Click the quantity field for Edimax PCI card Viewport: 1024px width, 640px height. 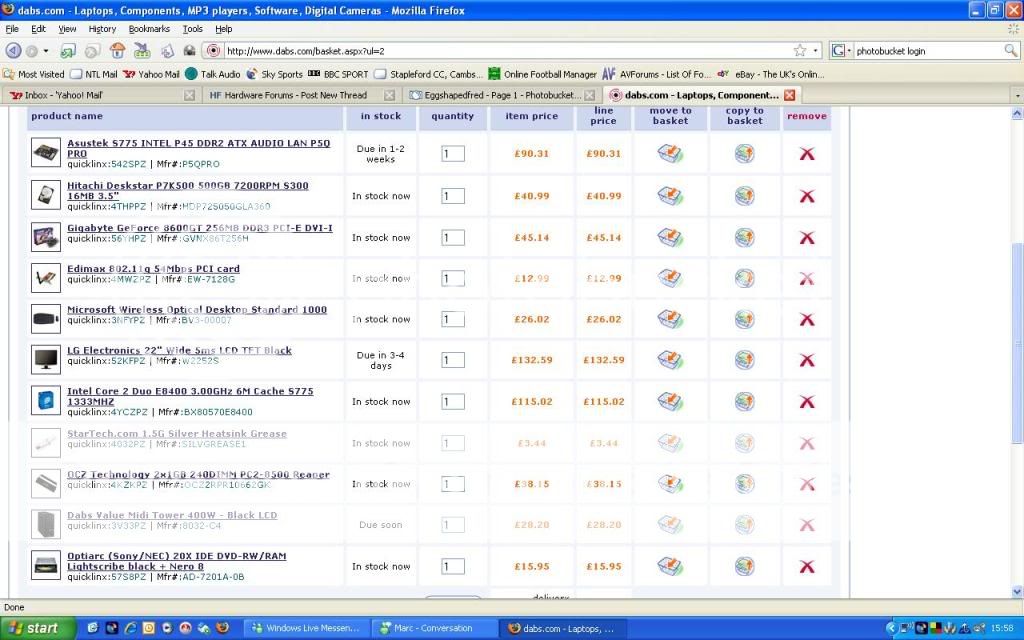(453, 279)
